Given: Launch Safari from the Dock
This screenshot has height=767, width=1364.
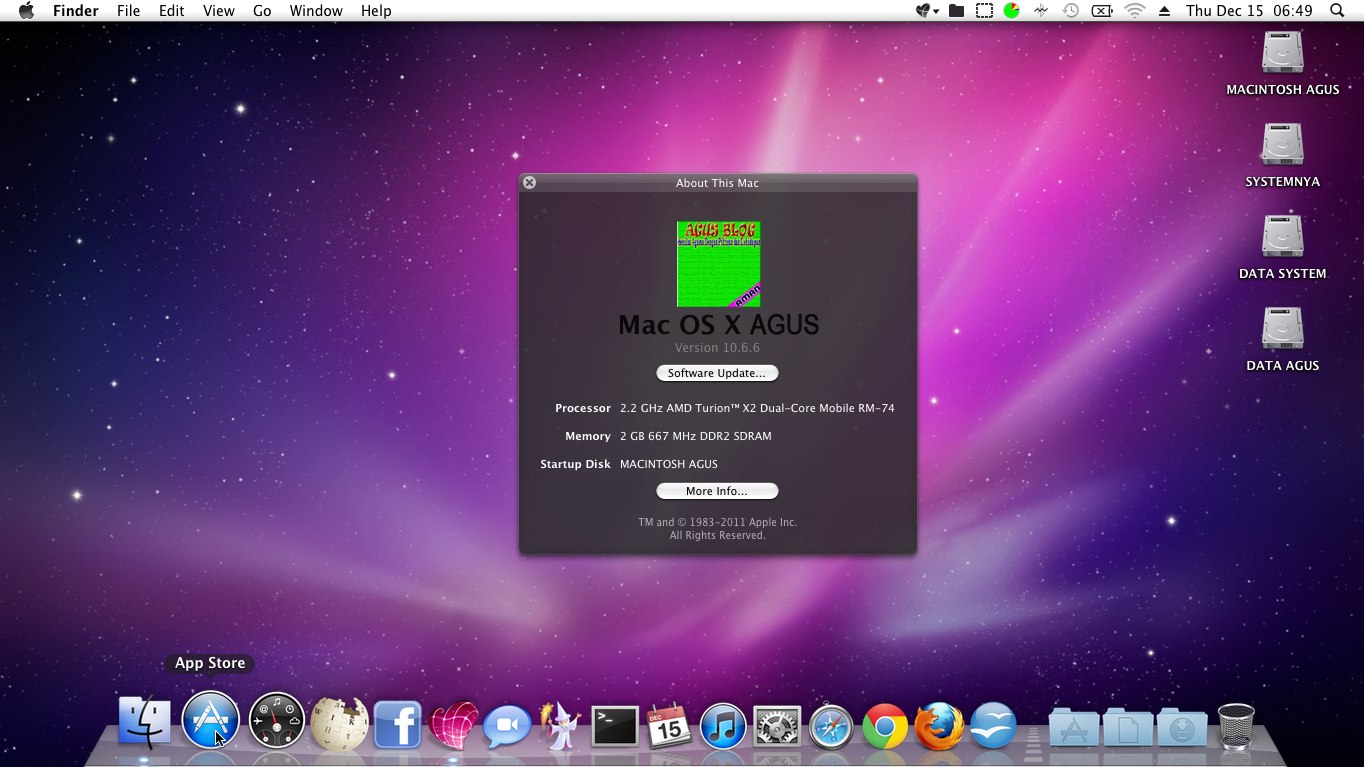Looking at the screenshot, I should (831, 726).
